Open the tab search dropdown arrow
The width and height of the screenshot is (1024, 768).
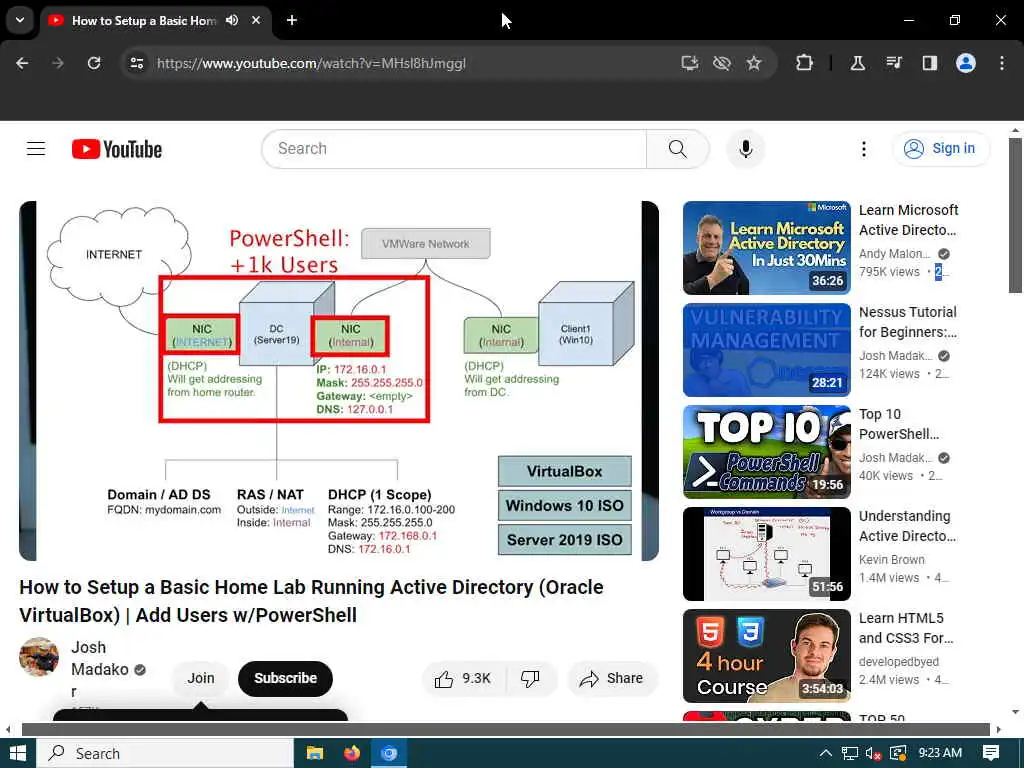point(20,20)
